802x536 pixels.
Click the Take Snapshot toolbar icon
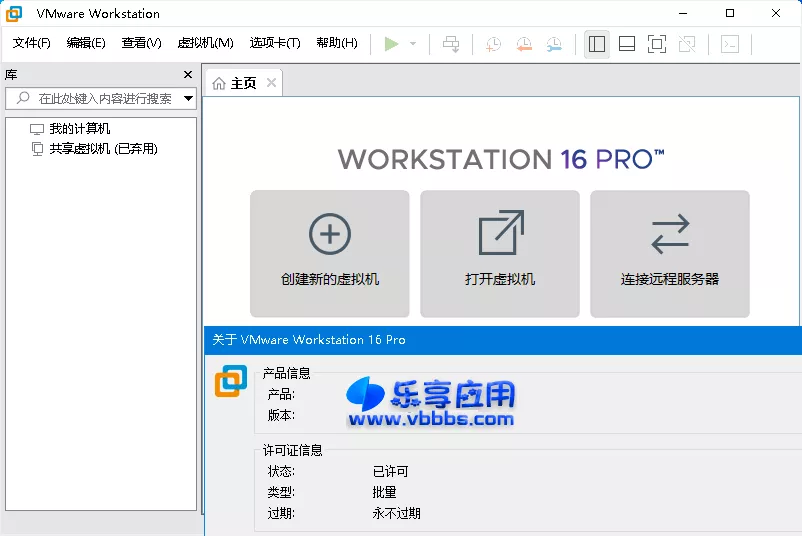493,44
